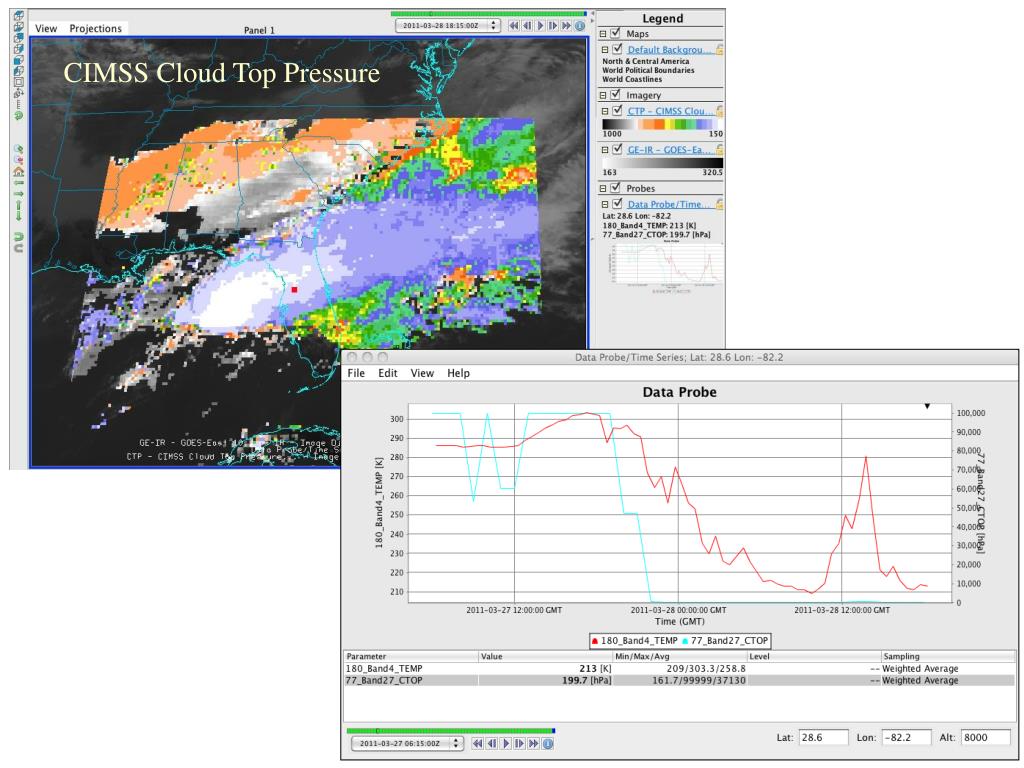Click the gray redo arrow icon
Screen dimensions: 1024x768
pyautogui.click(x=19, y=248)
